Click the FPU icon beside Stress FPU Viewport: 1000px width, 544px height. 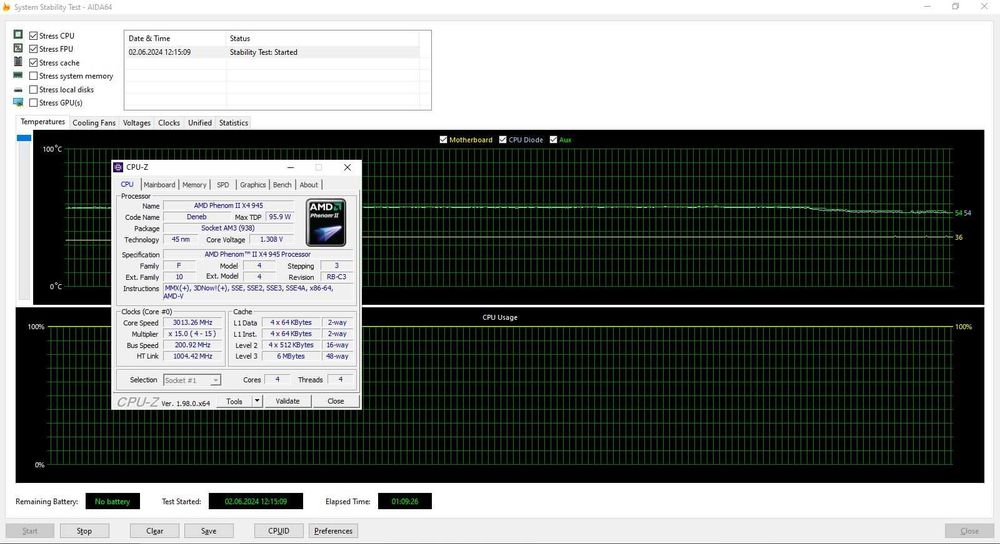pyautogui.click(x=18, y=48)
